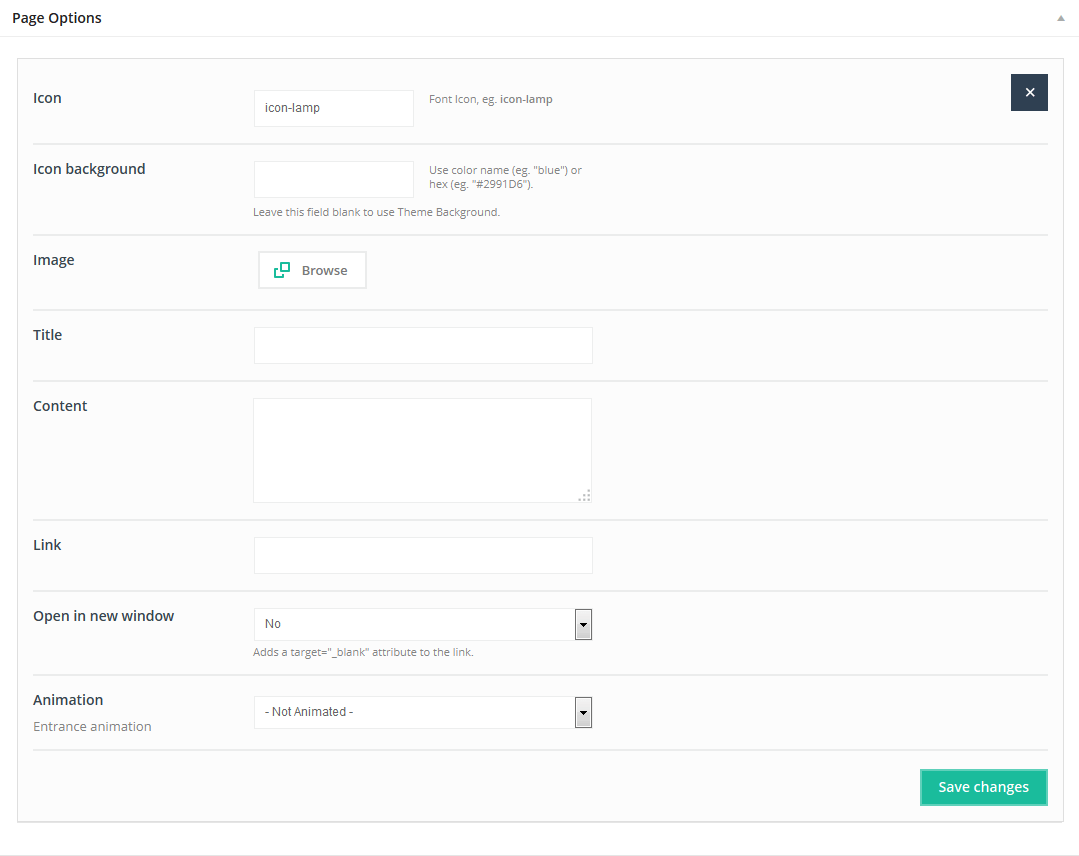Viewport: 1079px width, 856px height.
Task: Click the arrow on the 'No' select box
Action: [583, 624]
